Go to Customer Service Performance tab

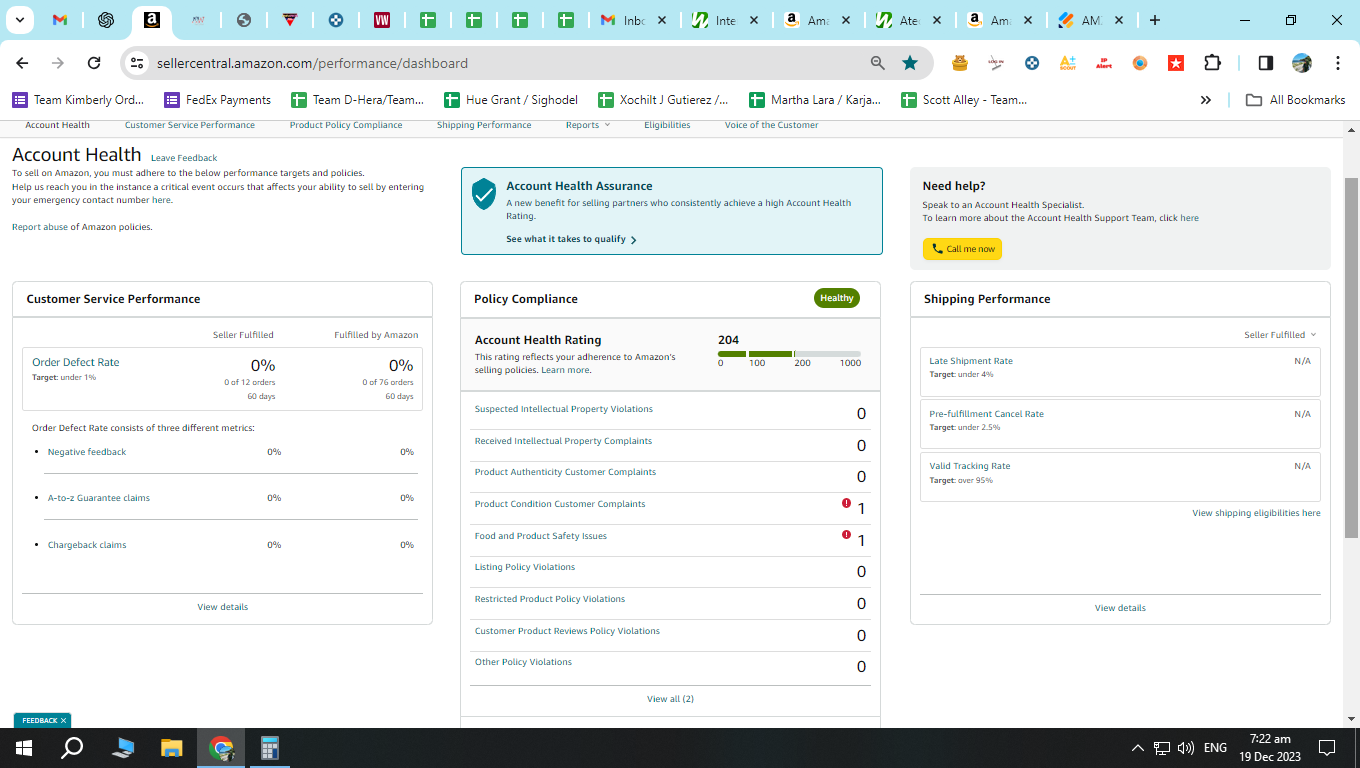click(x=190, y=125)
